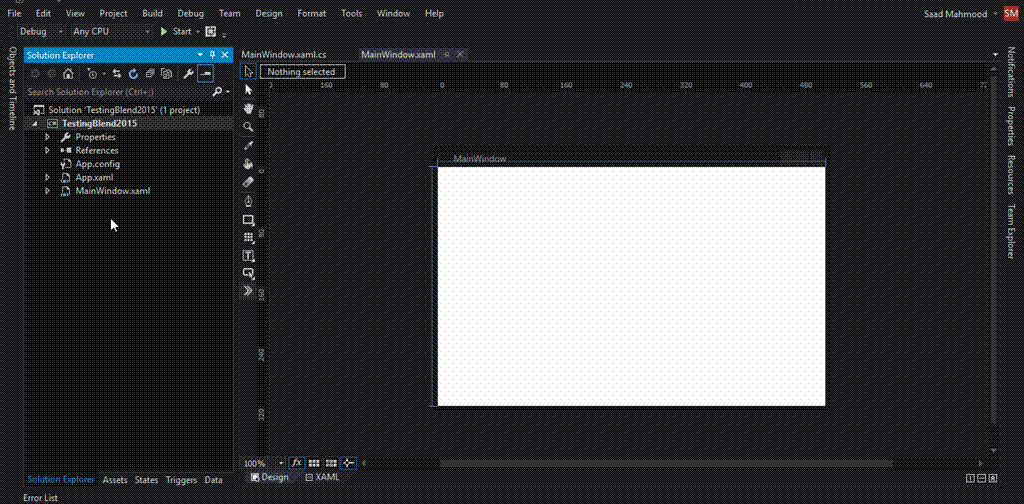Select the Gradient tool
The height and width of the screenshot is (504, 1024).
[x=248, y=182]
